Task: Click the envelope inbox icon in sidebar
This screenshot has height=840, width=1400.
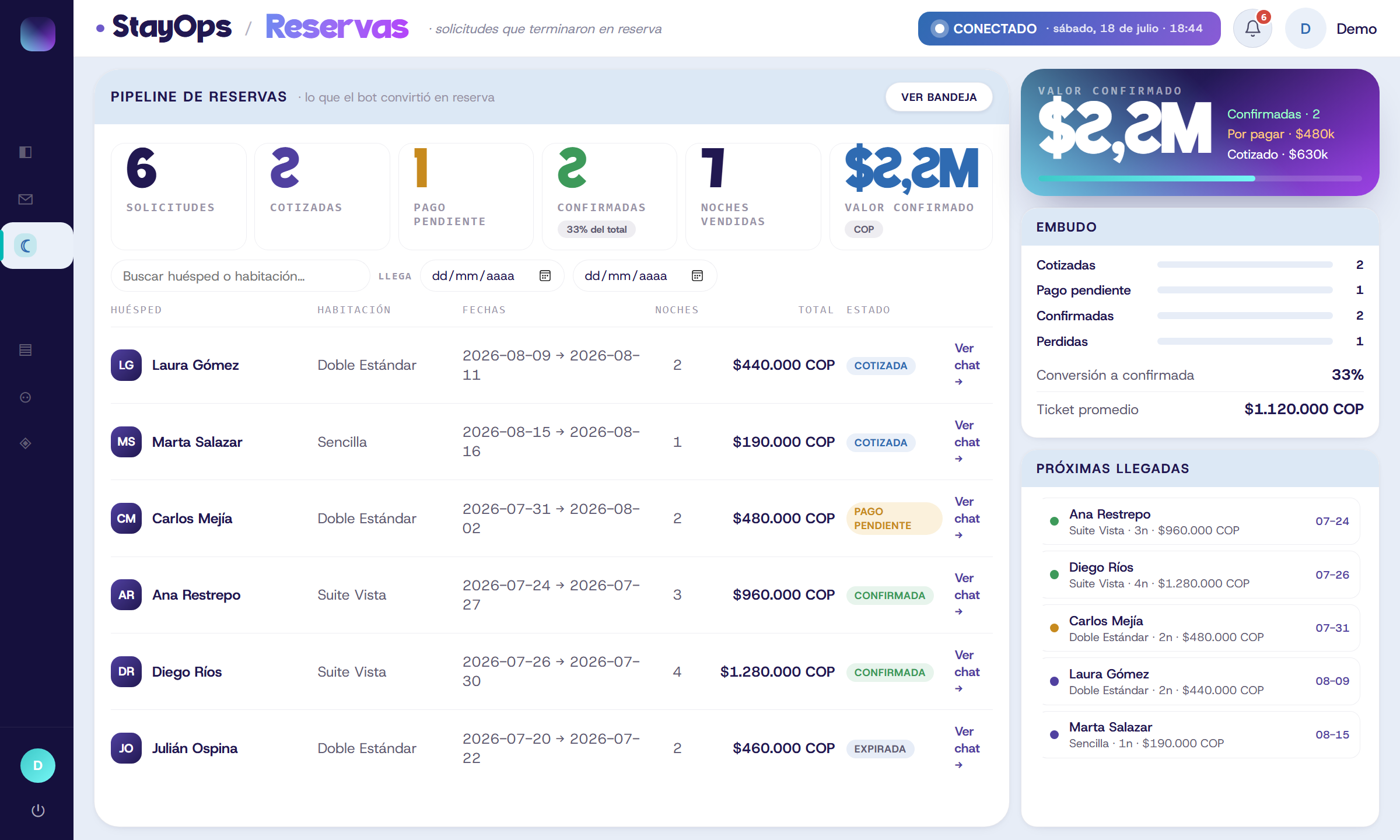Action: click(x=26, y=199)
